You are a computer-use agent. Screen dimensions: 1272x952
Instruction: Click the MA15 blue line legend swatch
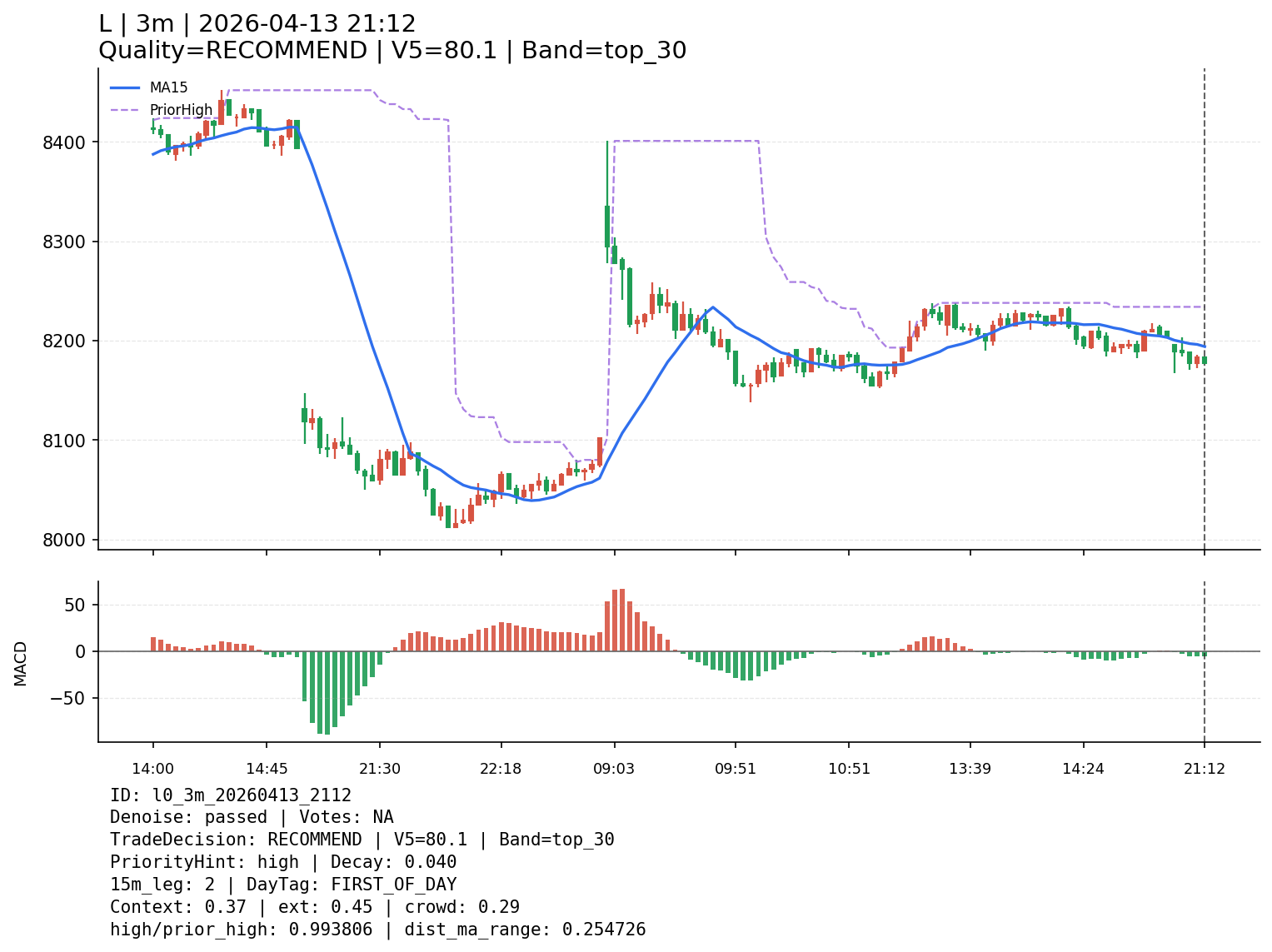click(125, 87)
